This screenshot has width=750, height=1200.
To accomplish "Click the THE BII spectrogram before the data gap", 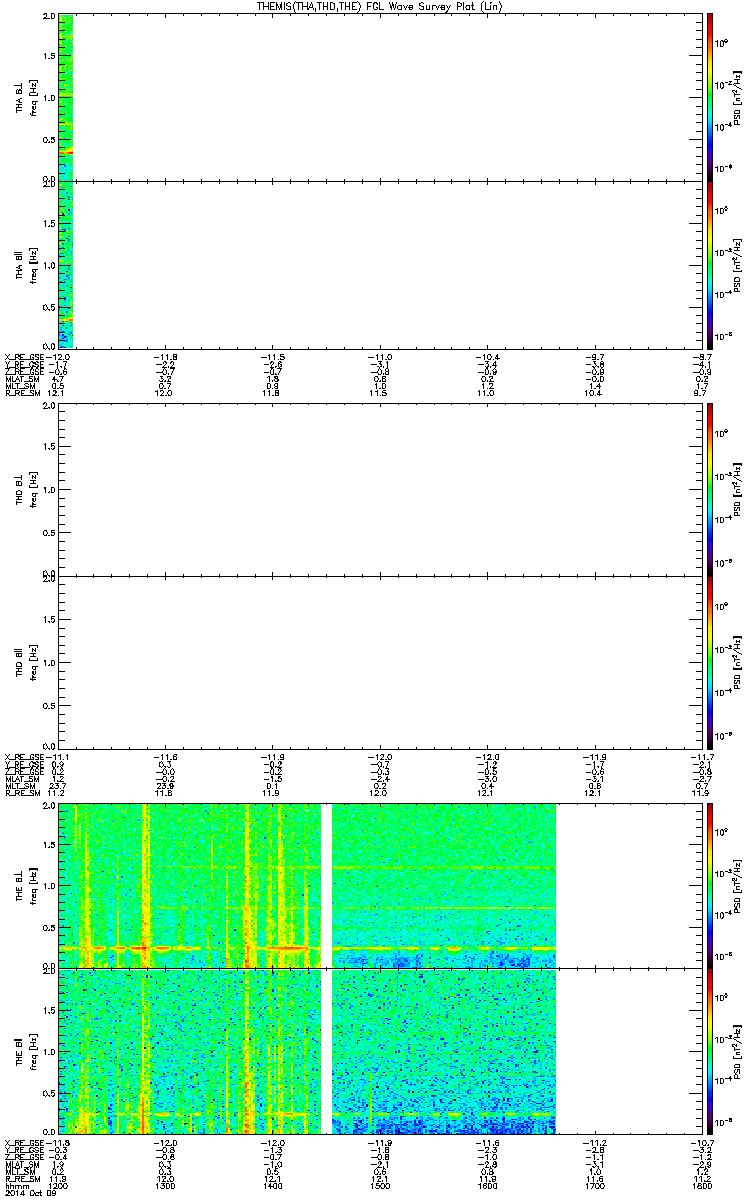I will 190,1050.
